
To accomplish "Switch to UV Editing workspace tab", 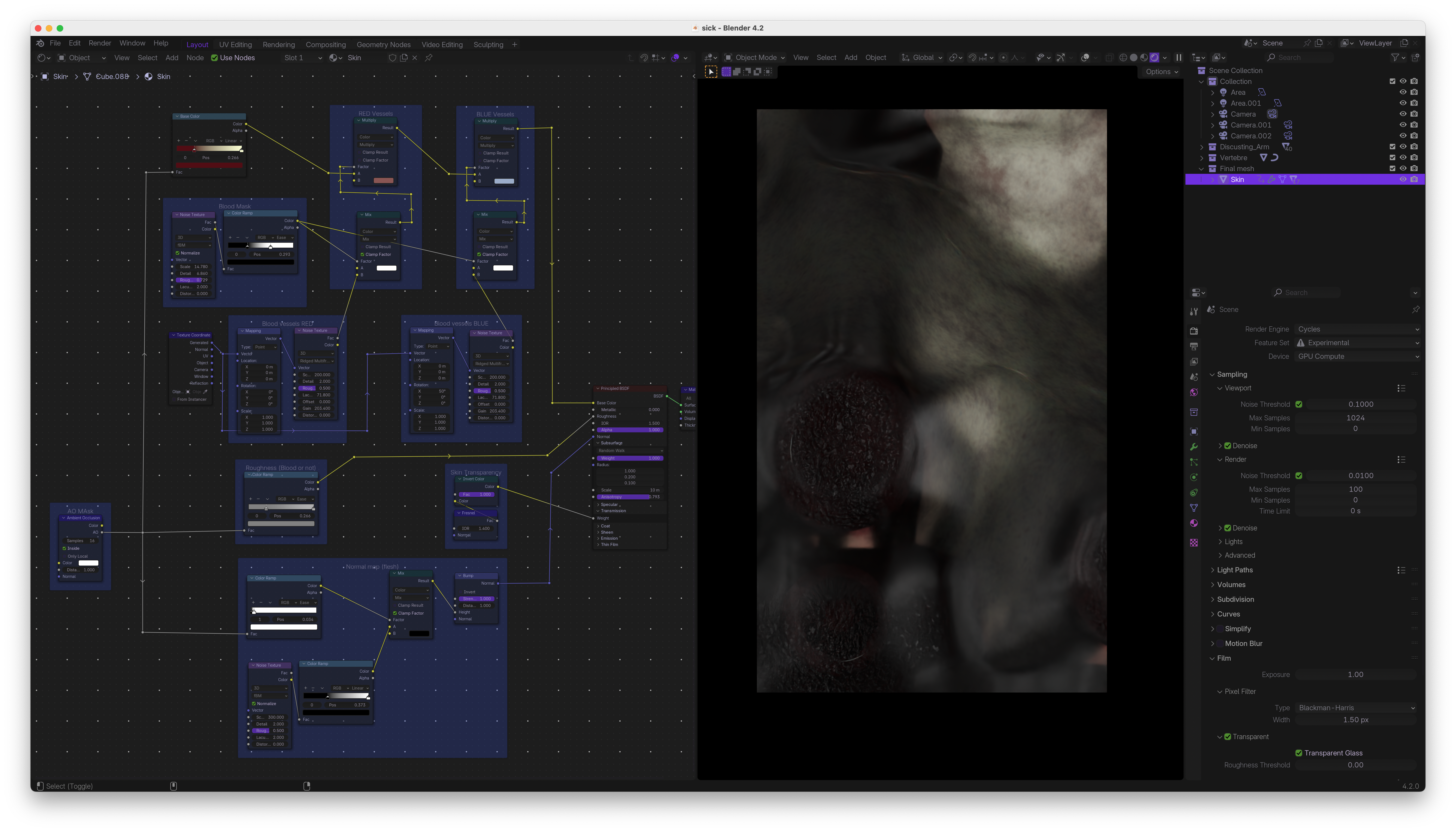I will point(235,45).
